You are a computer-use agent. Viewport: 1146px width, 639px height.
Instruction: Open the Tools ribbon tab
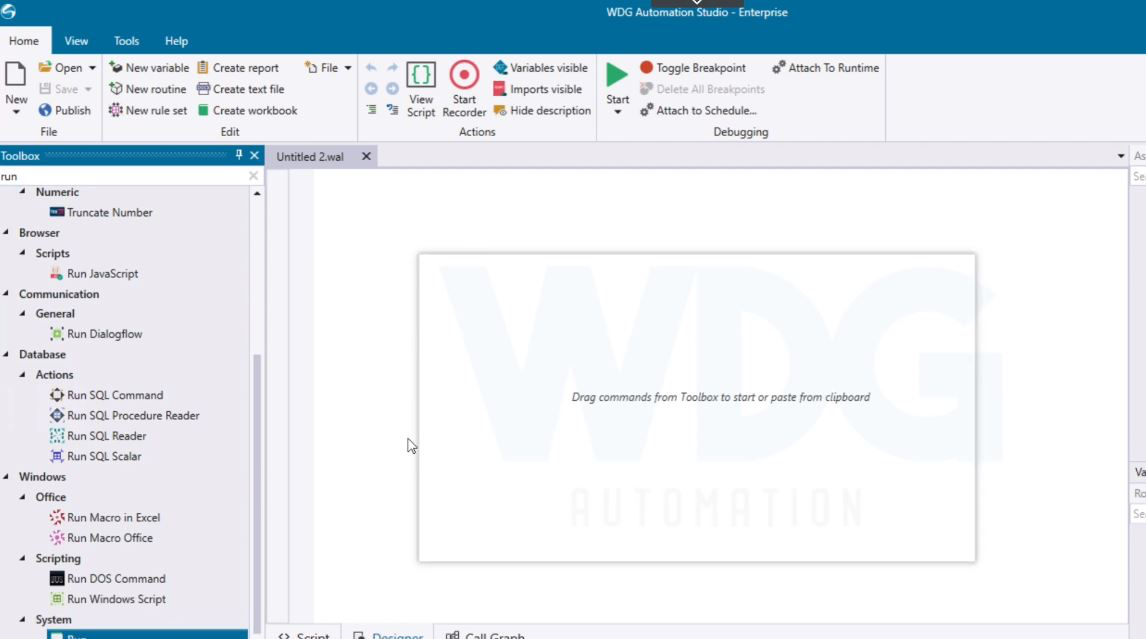(126, 41)
